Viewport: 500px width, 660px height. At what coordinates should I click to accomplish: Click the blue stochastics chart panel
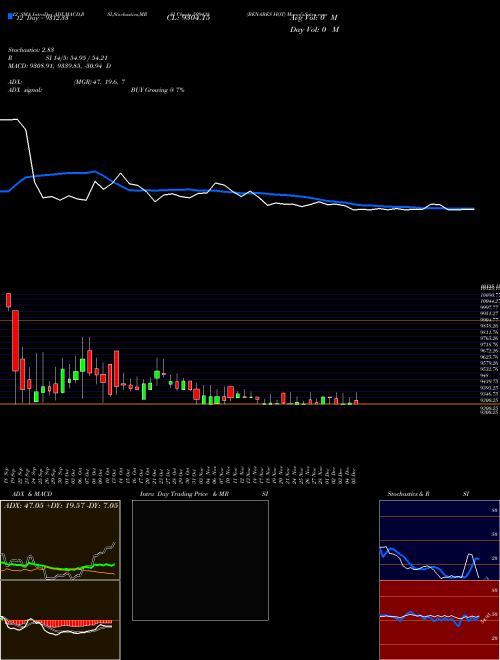[x=439, y=540]
